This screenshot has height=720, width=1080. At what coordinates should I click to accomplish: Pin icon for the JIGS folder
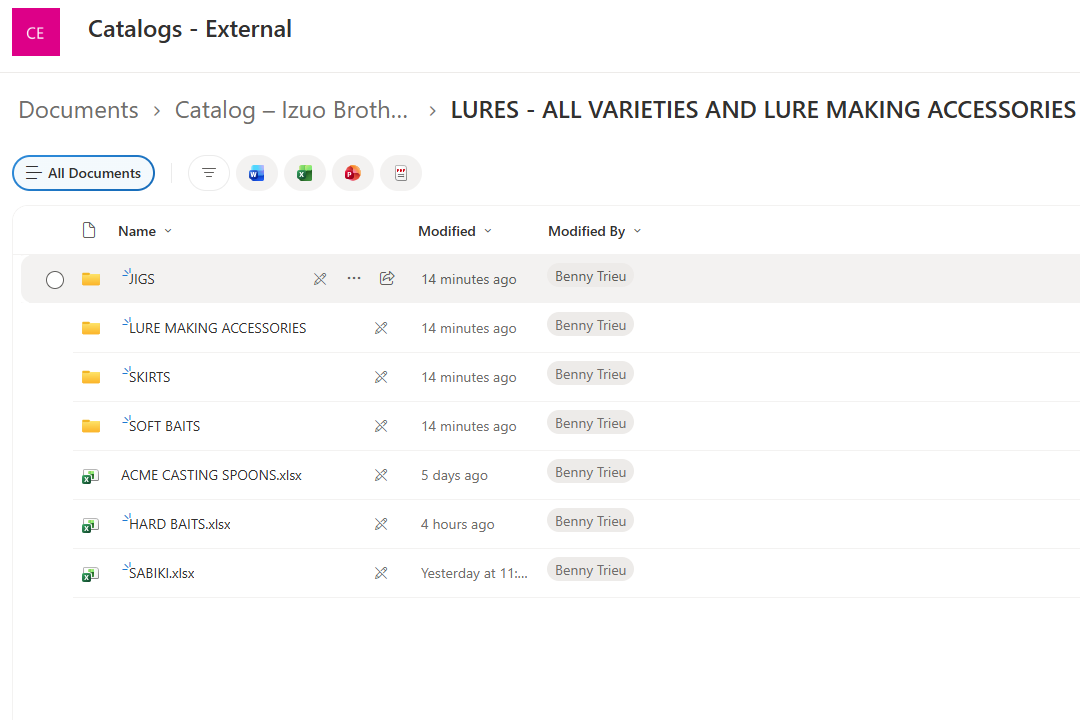(x=320, y=279)
